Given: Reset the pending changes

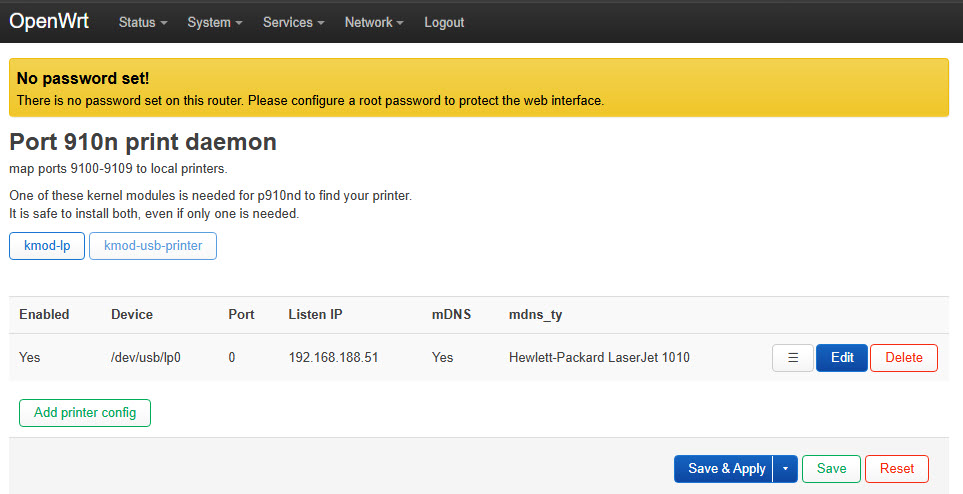Looking at the screenshot, I should point(897,469).
